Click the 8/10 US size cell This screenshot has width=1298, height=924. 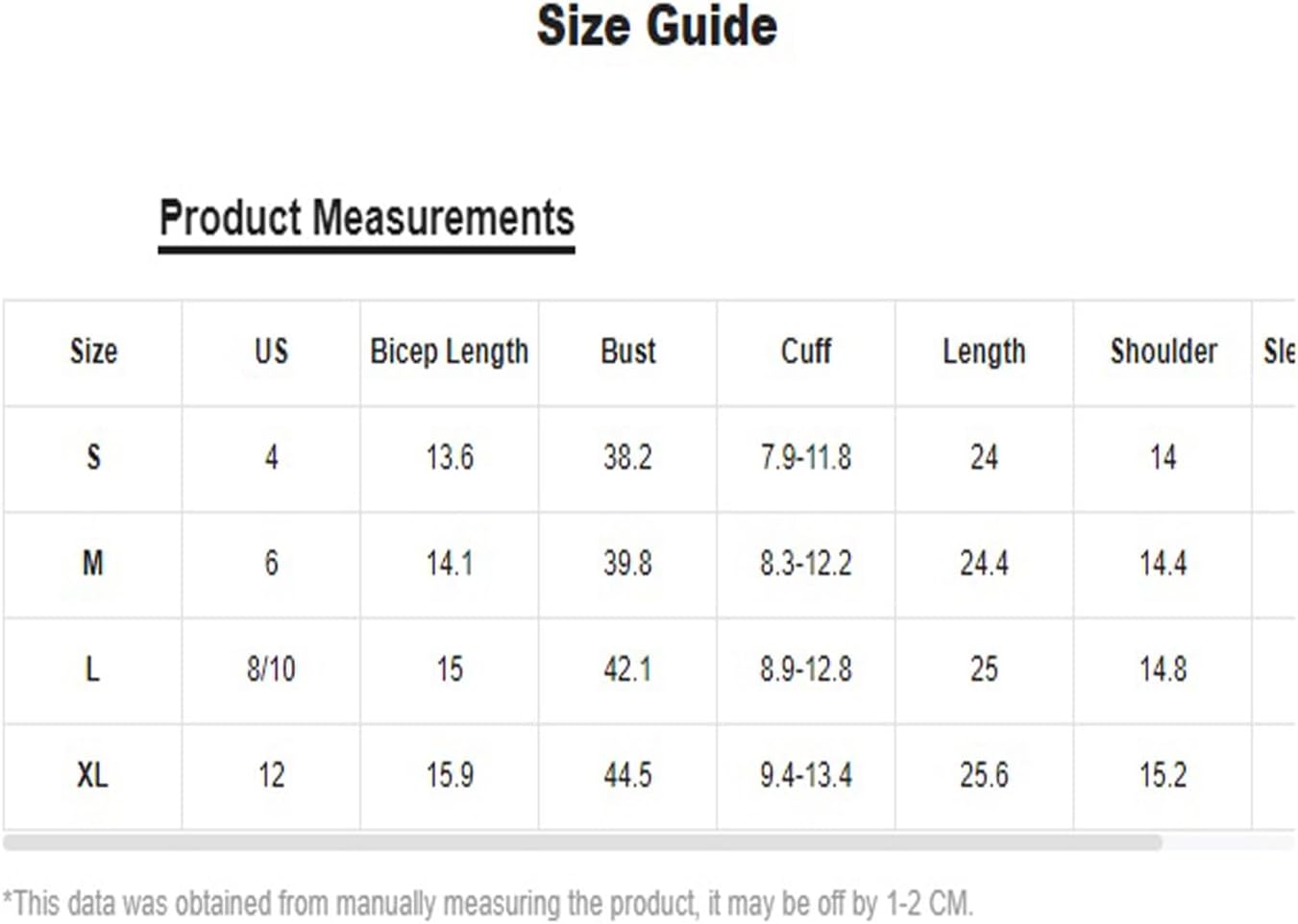click(271, 669)
